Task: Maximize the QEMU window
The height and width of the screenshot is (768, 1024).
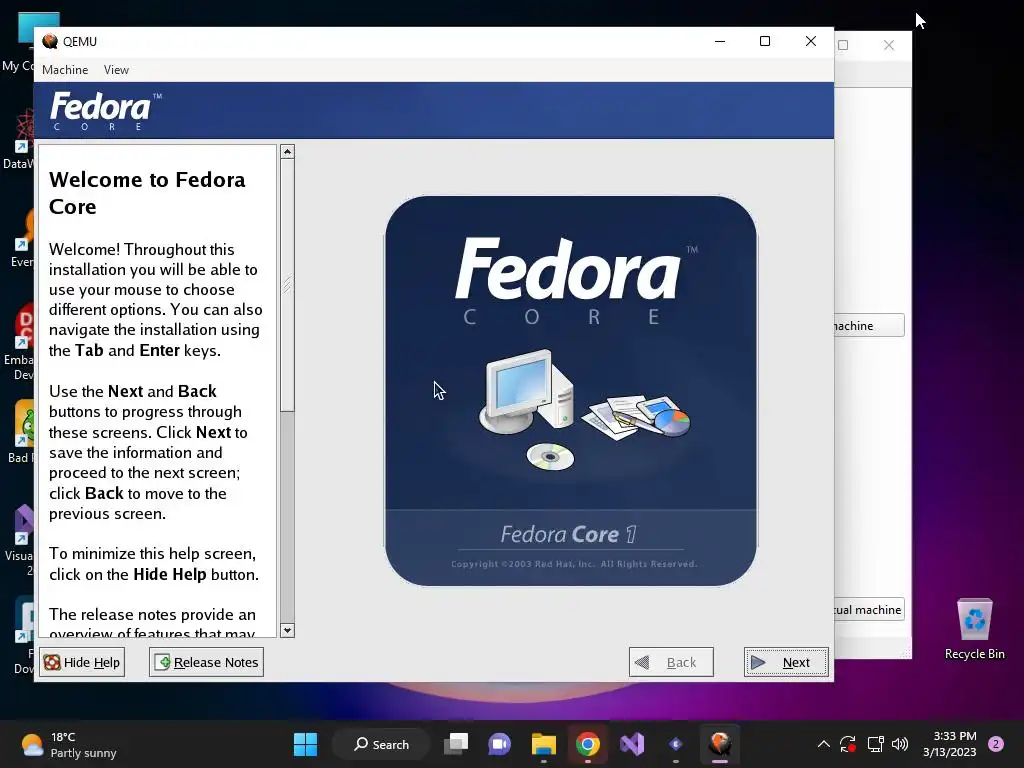Action: click(765, 42)
